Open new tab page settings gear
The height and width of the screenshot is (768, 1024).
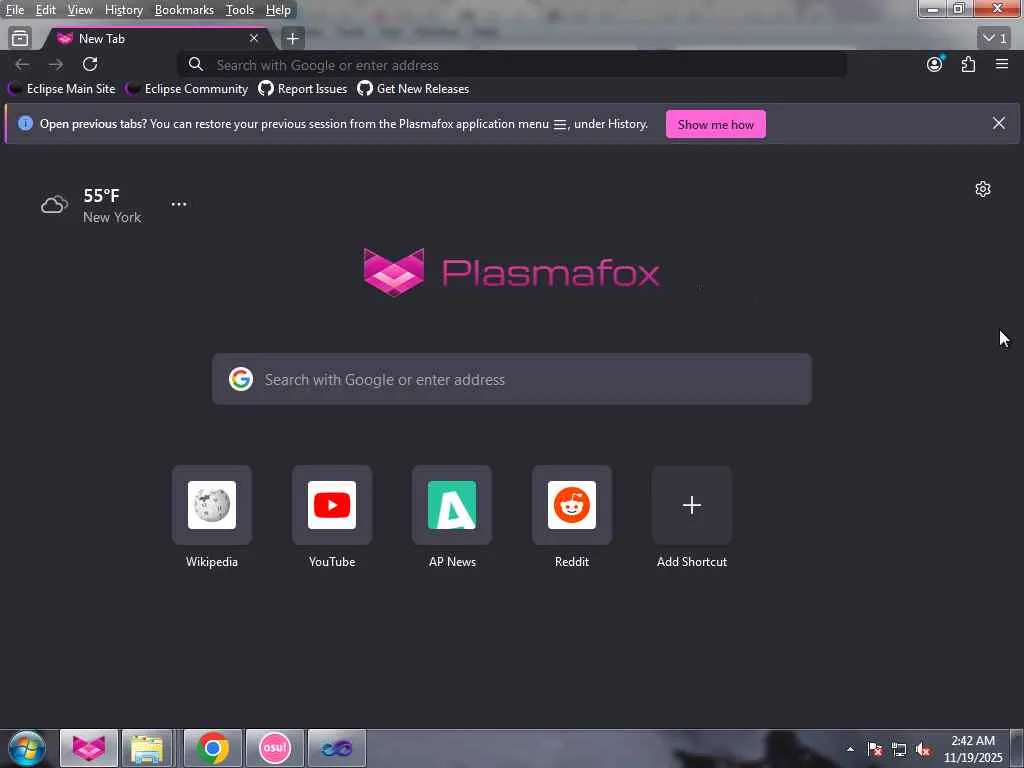coord(983,189)
